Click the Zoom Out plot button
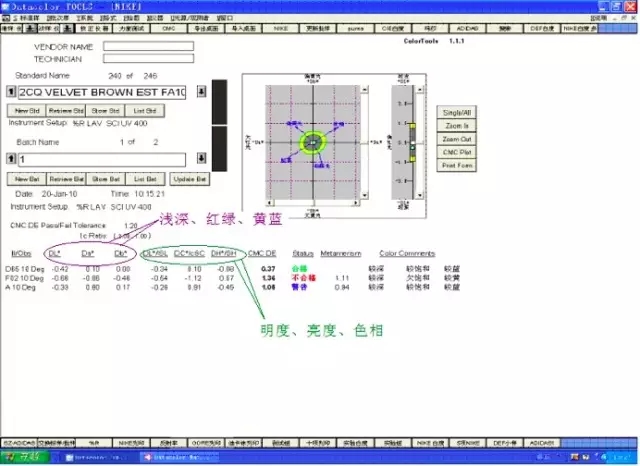640x466 pixels. [457, 139]
